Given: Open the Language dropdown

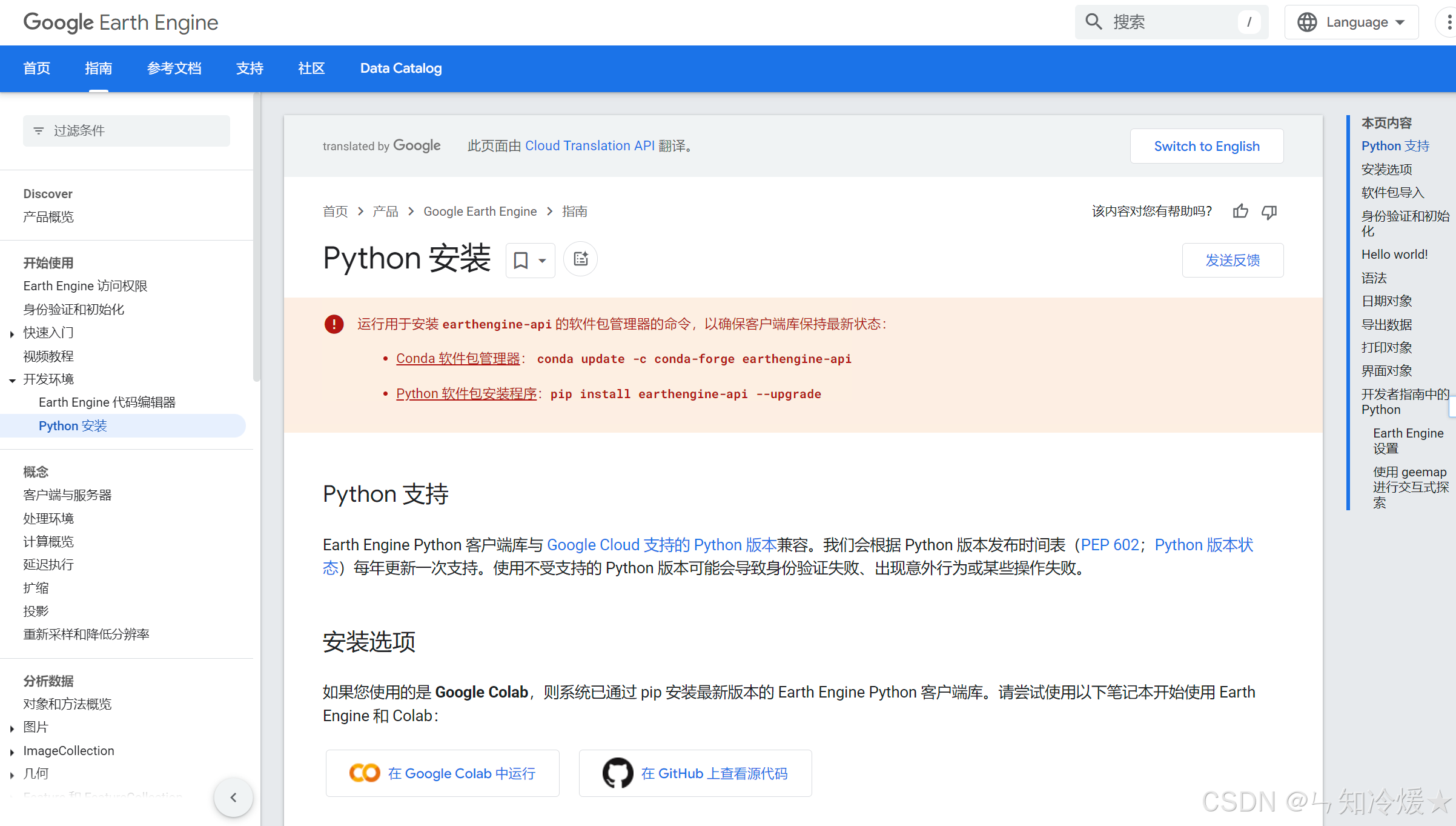Looking at the screenshot, I should tap(1351, 22).
